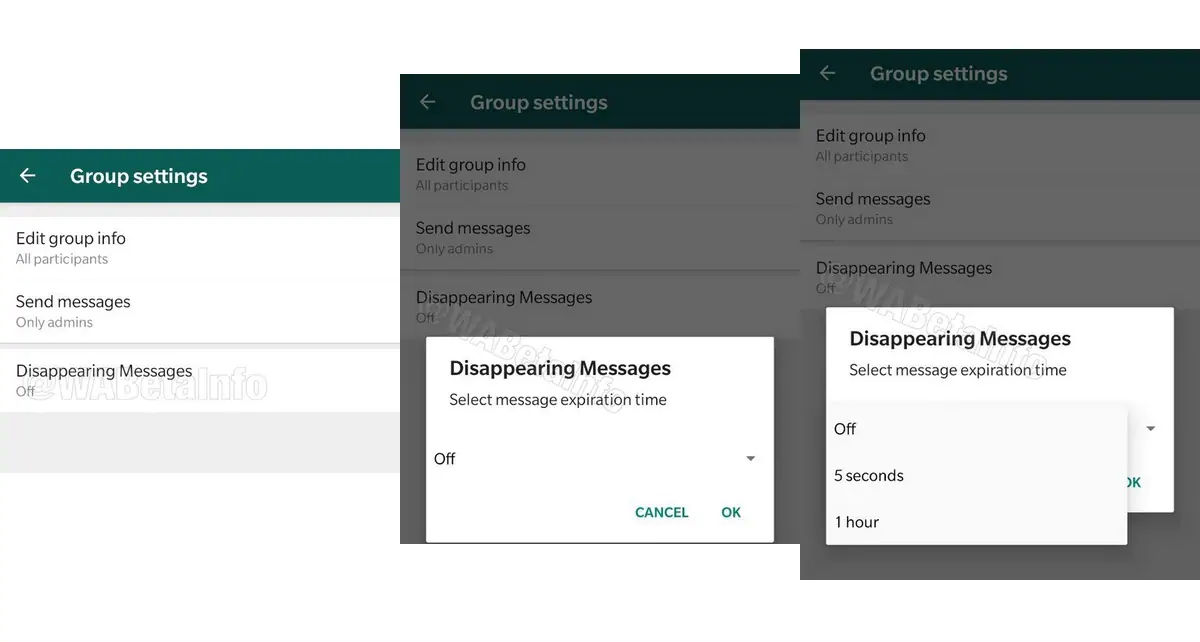This screenshot has height=642, width=1200.
Task: Click Group settings title in left panel header
Action: (139, 176)
